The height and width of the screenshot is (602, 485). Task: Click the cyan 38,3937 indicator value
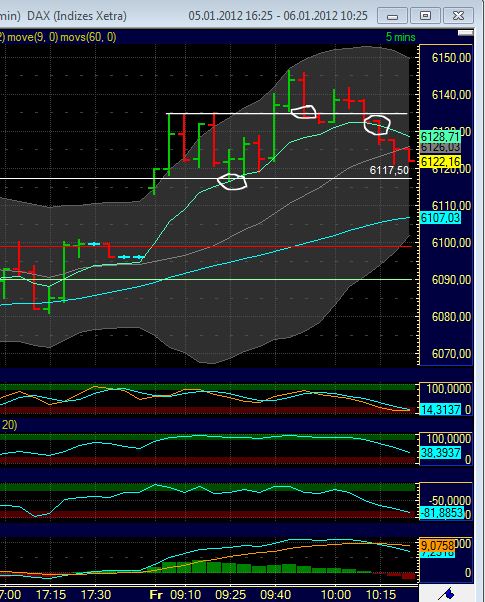(x=440, y=453)
